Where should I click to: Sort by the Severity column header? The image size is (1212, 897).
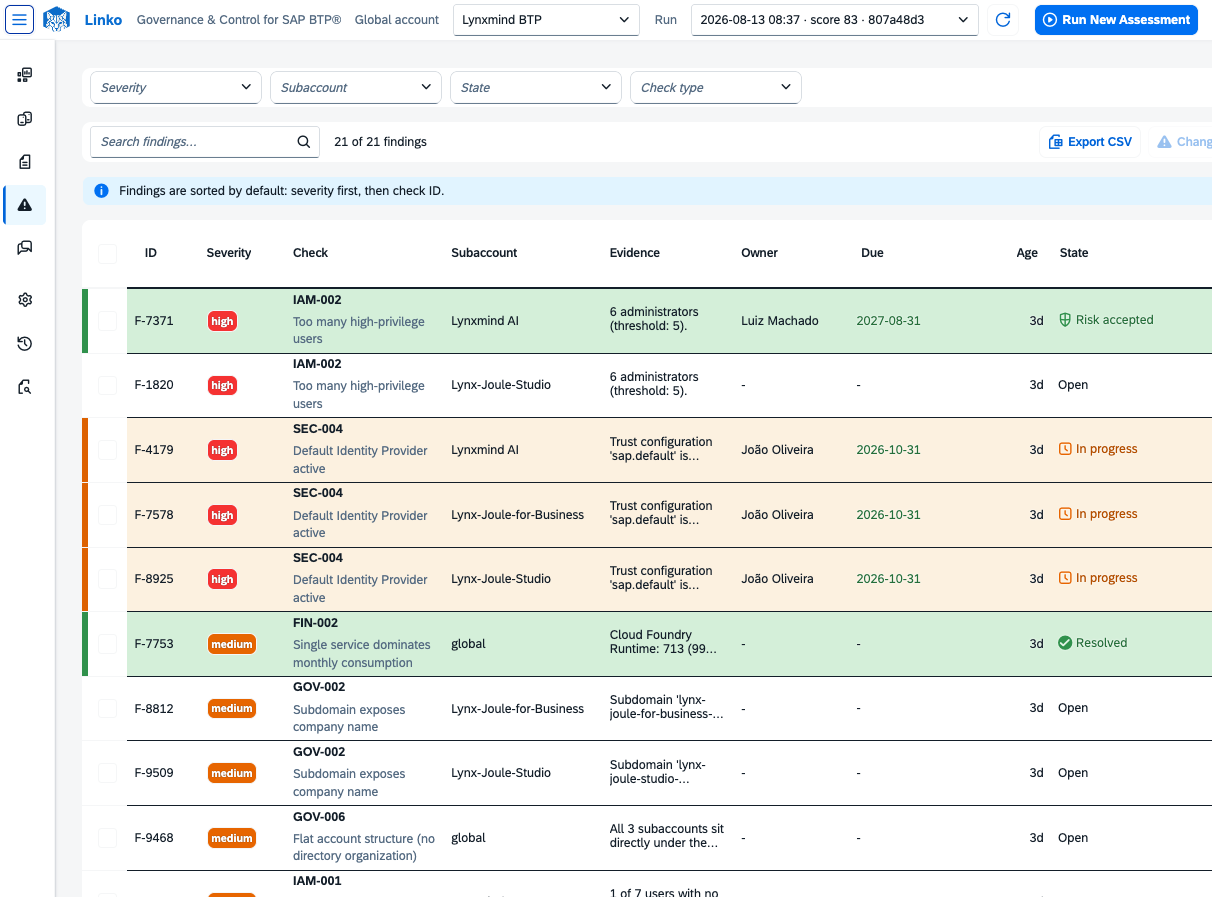pos(229,253)
